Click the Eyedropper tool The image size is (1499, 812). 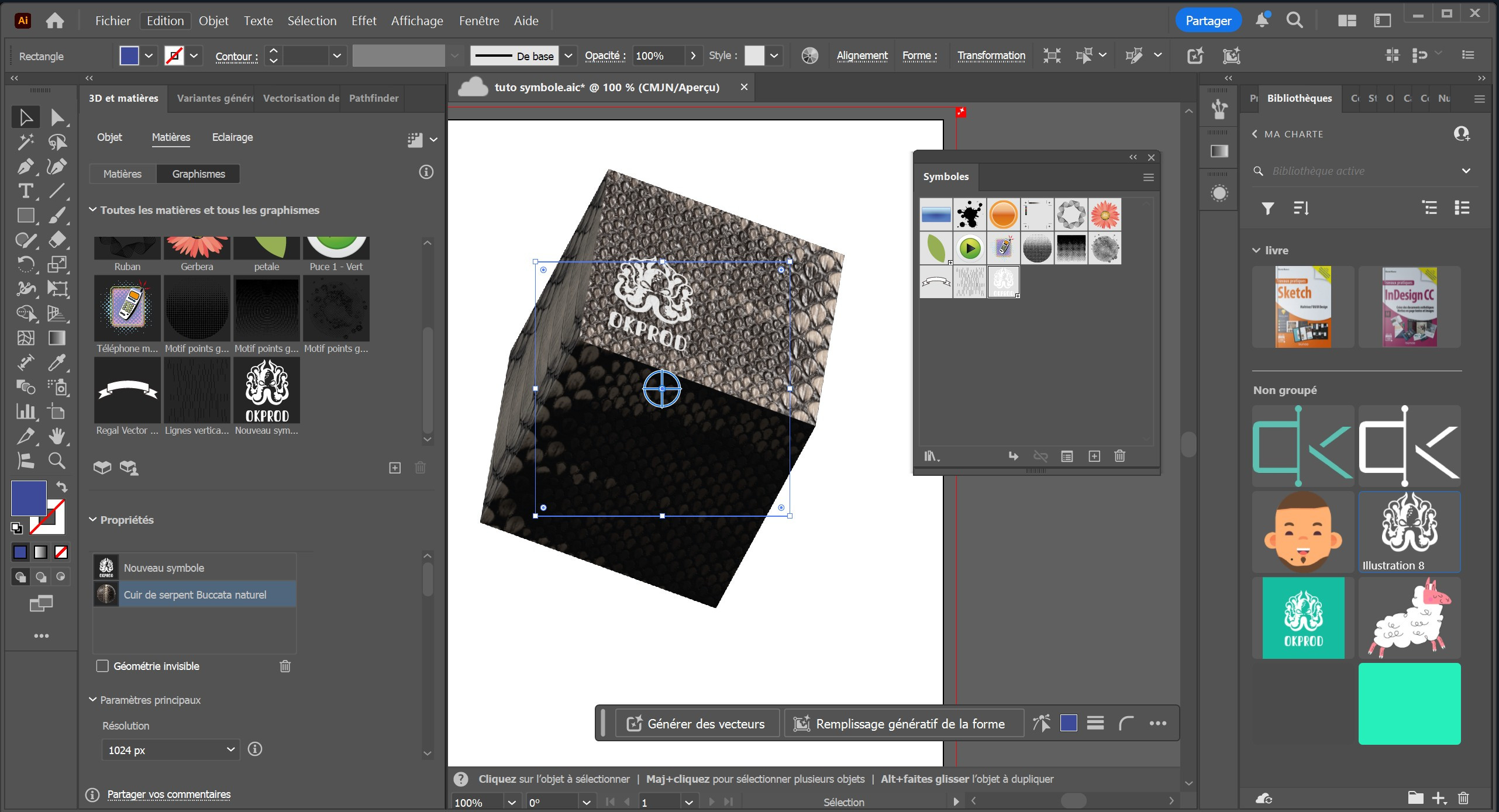click(x=56, y=362)
